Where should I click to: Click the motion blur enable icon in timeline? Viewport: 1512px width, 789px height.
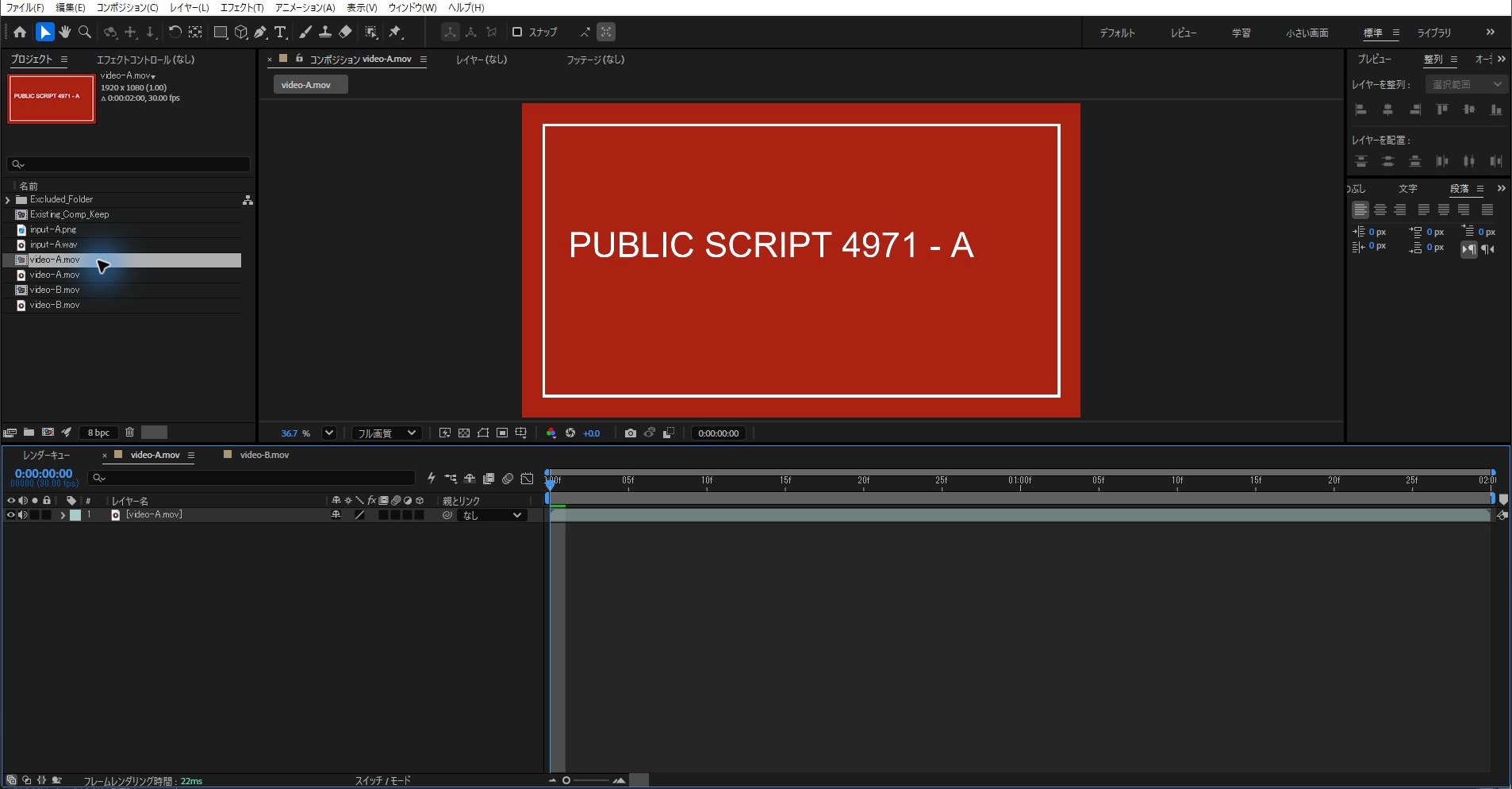point(508,478)
